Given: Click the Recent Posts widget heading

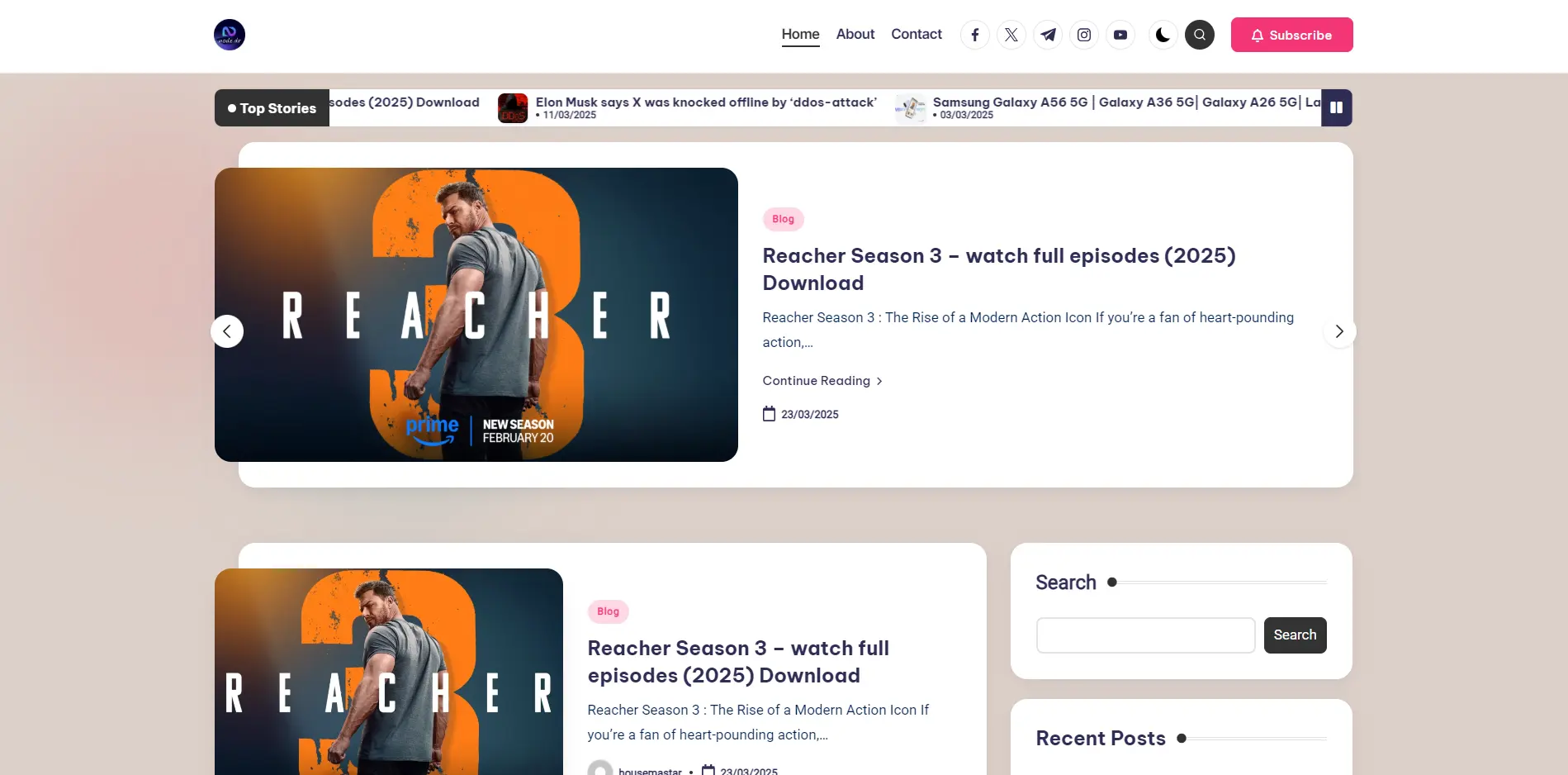Looking at the screenshot, I should click(1101, 739).
